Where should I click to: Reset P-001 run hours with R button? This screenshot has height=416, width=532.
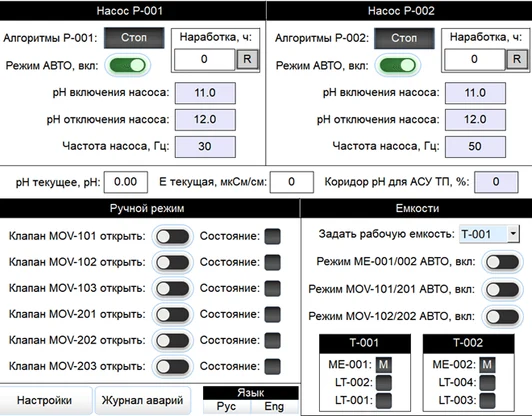(247, 59)
